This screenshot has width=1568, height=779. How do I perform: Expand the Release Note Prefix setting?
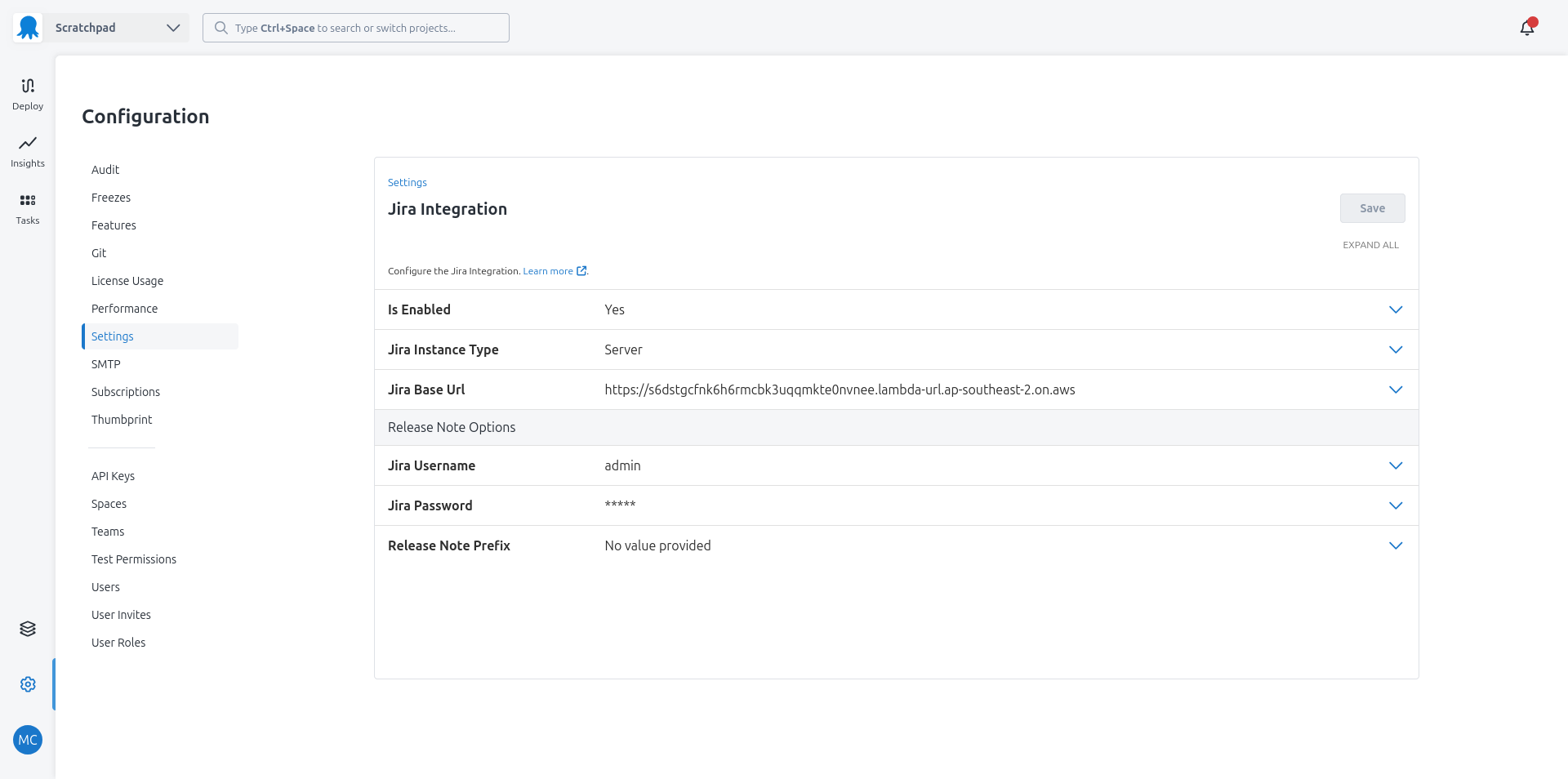pos(1396,545)
